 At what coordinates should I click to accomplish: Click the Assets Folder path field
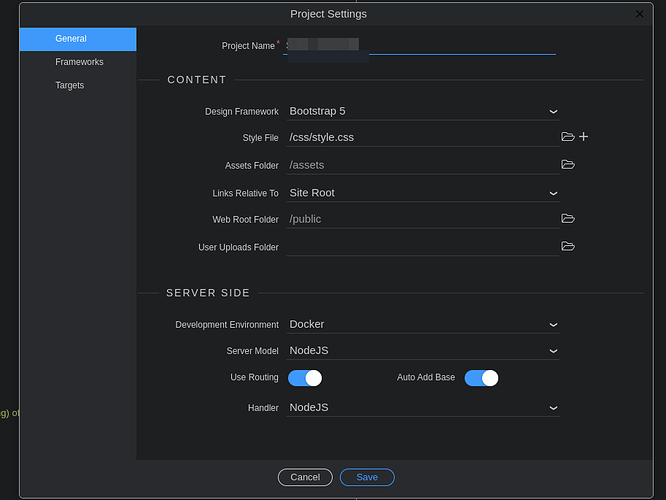click(x=423, y=165)
